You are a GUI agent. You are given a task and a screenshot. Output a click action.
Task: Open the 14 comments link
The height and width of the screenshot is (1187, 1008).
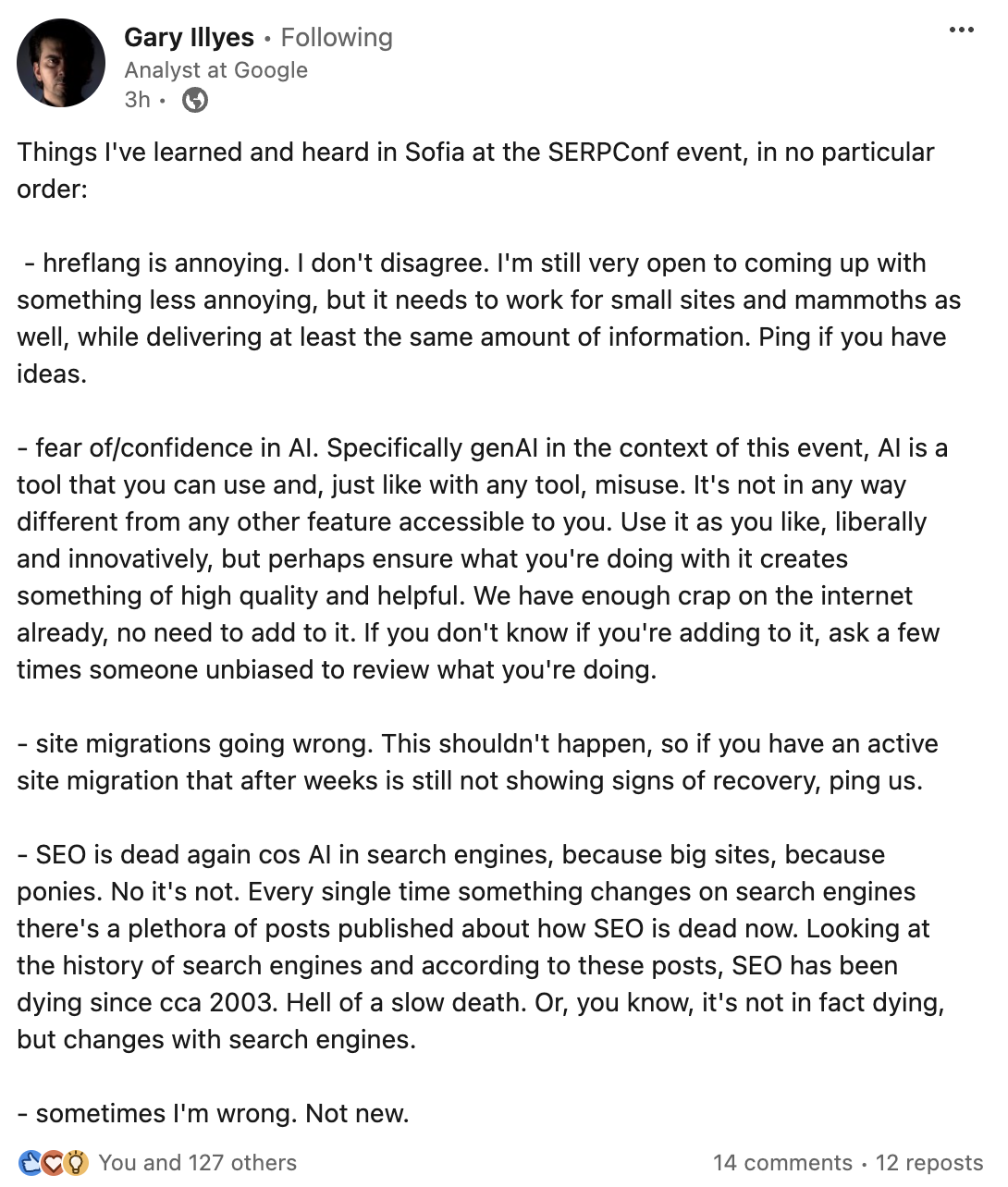click(782, 1163)
